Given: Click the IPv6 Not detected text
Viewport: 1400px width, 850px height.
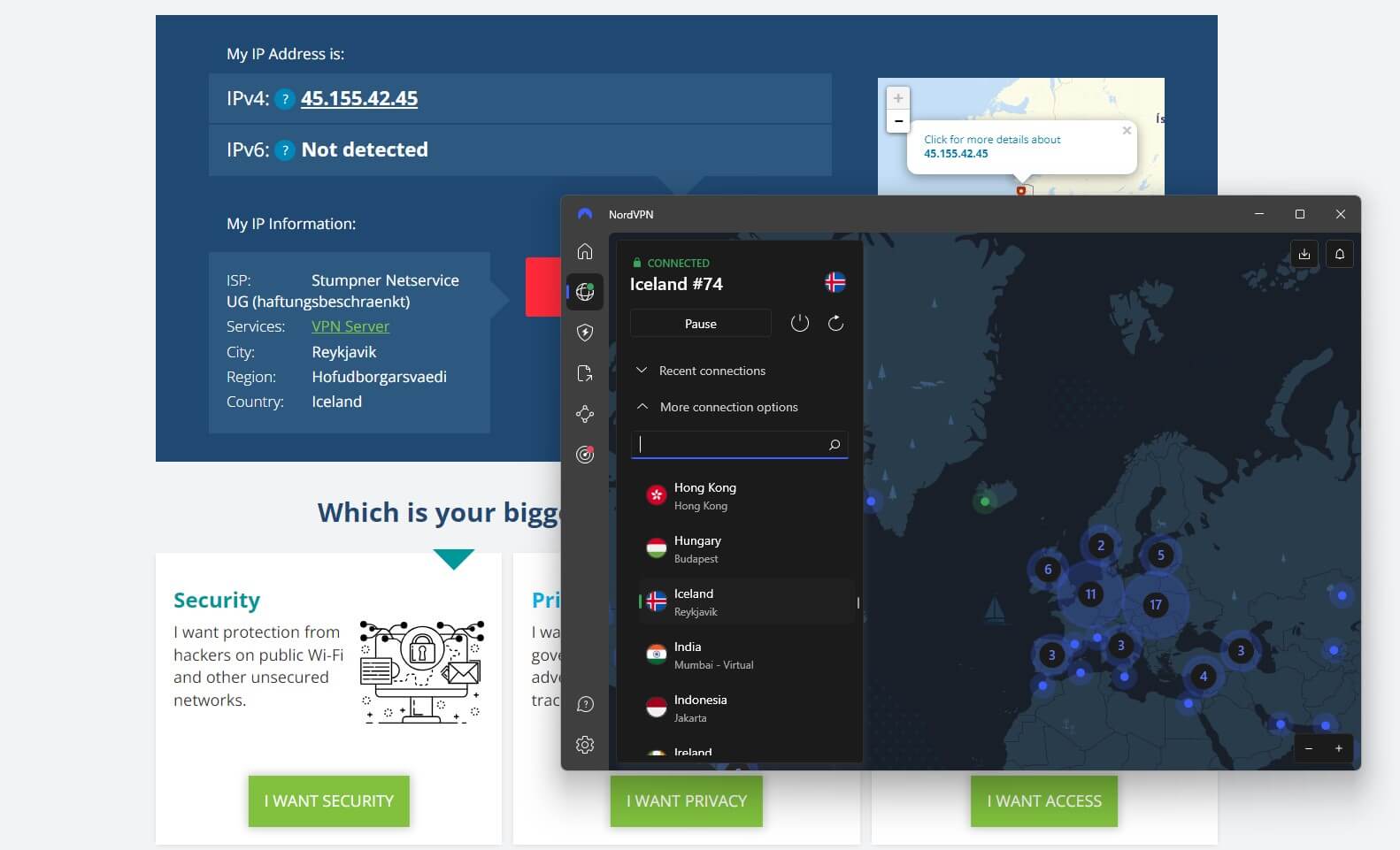Looking at the screenshot, I should [365, 150].
